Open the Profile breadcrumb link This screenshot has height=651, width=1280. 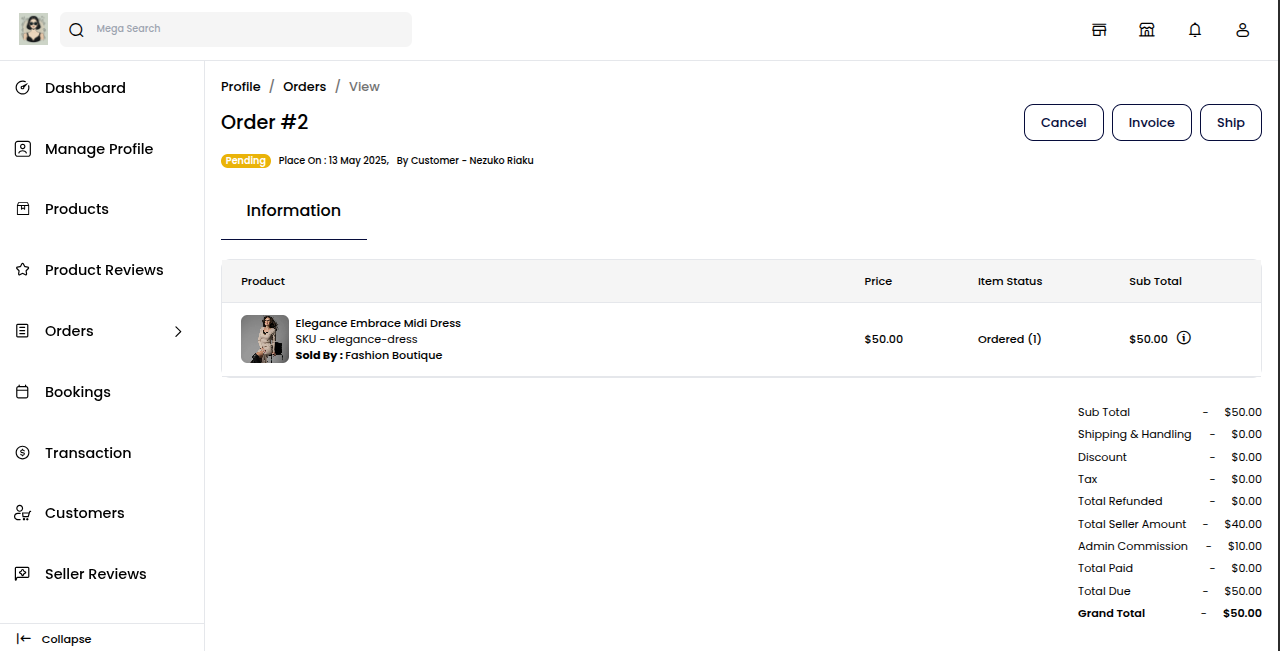click(x=240, y=86)
